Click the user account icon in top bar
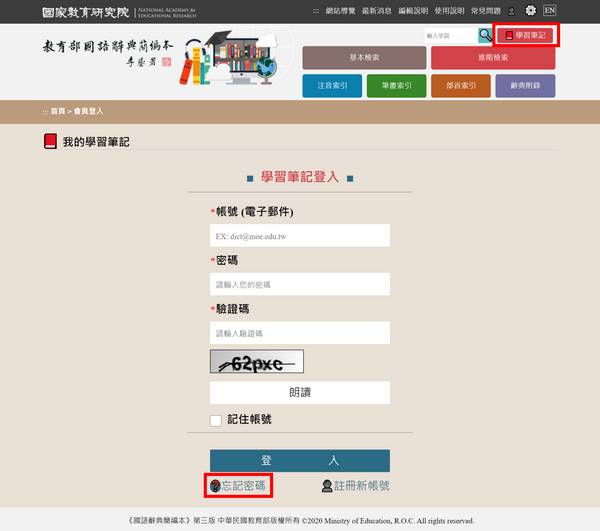 tap(511, 11)
